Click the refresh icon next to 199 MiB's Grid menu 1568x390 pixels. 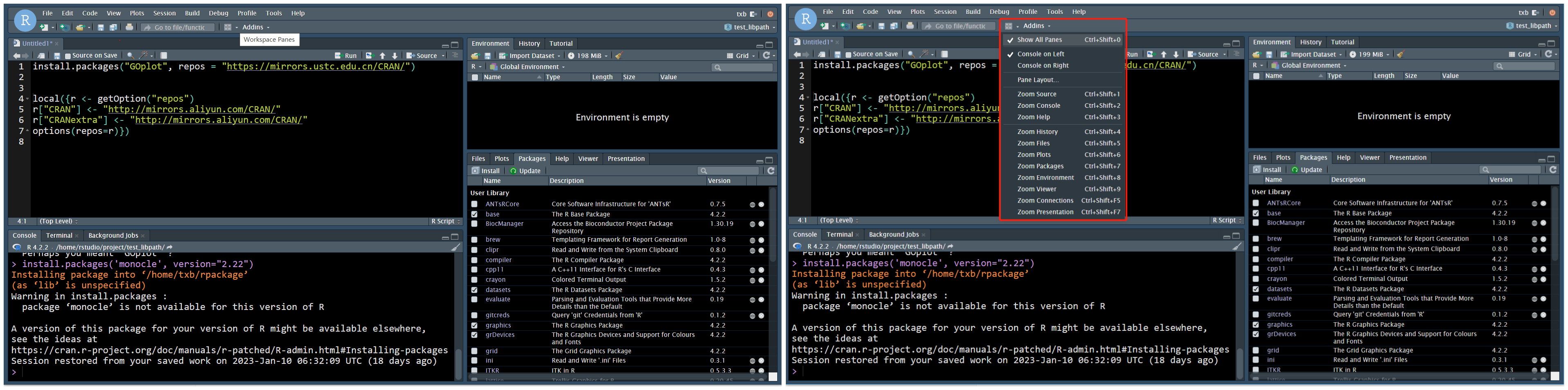point(1548,55)
